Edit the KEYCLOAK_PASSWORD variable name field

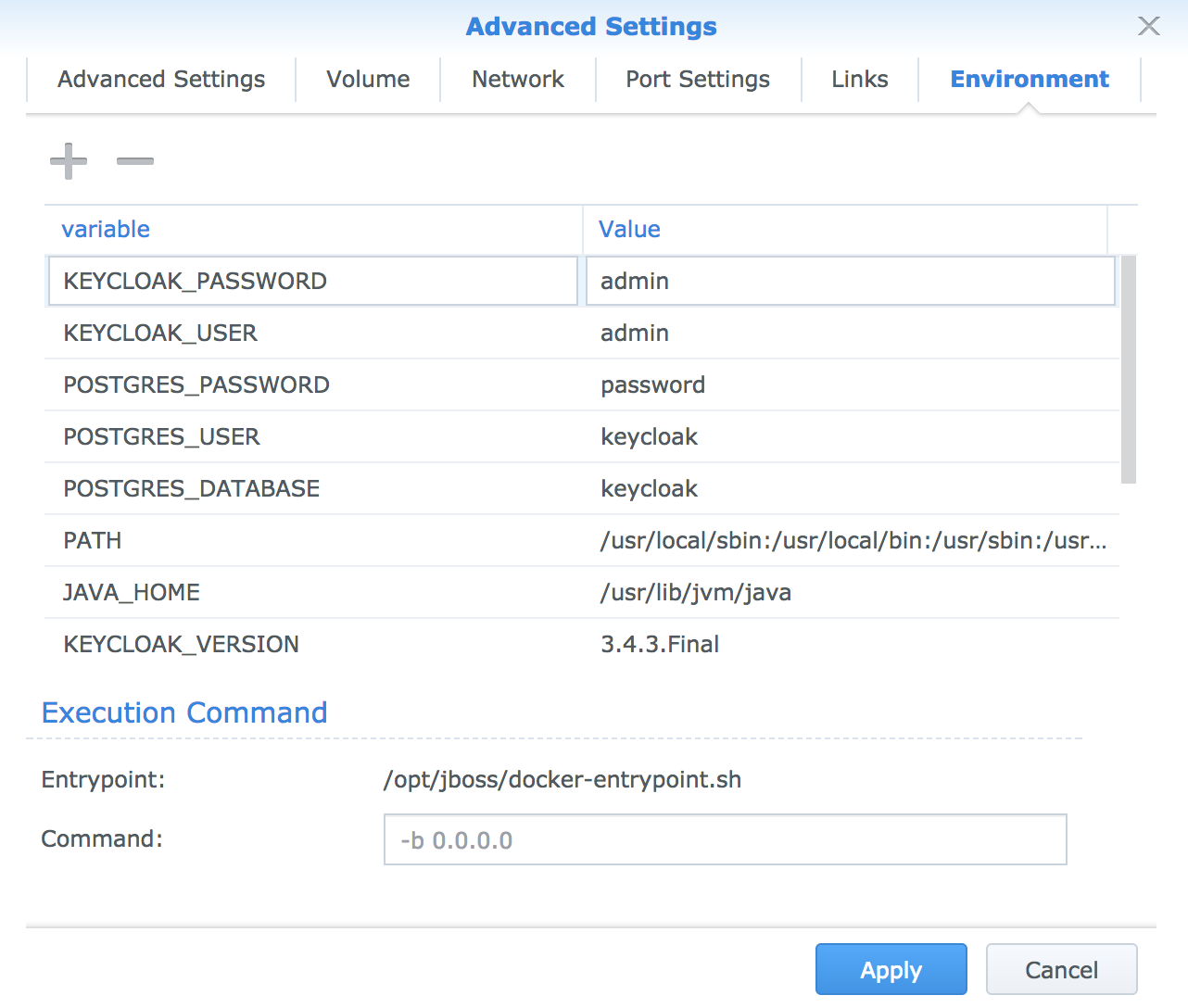pos(312,281)
